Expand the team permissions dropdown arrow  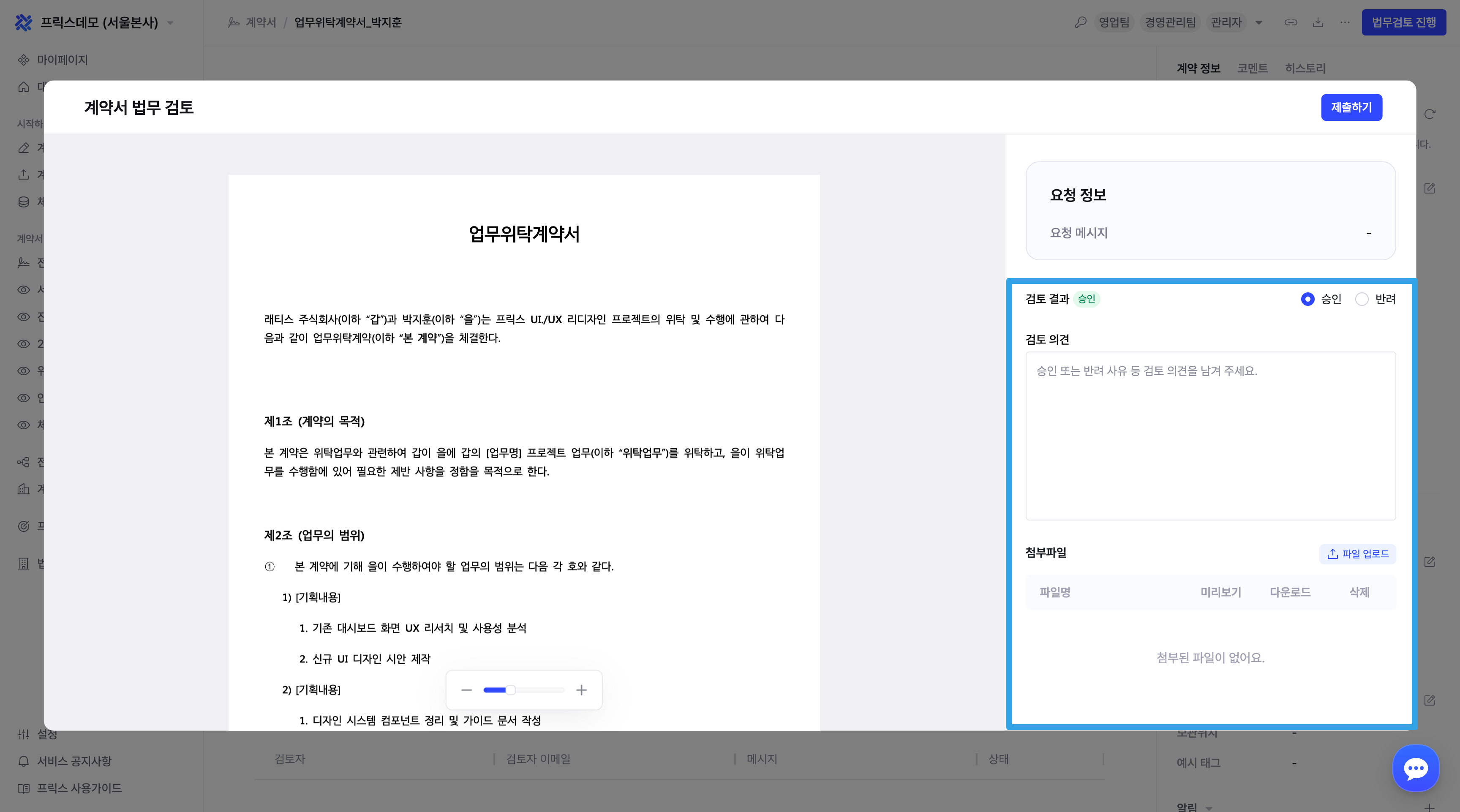click(x=1259, y=23)
